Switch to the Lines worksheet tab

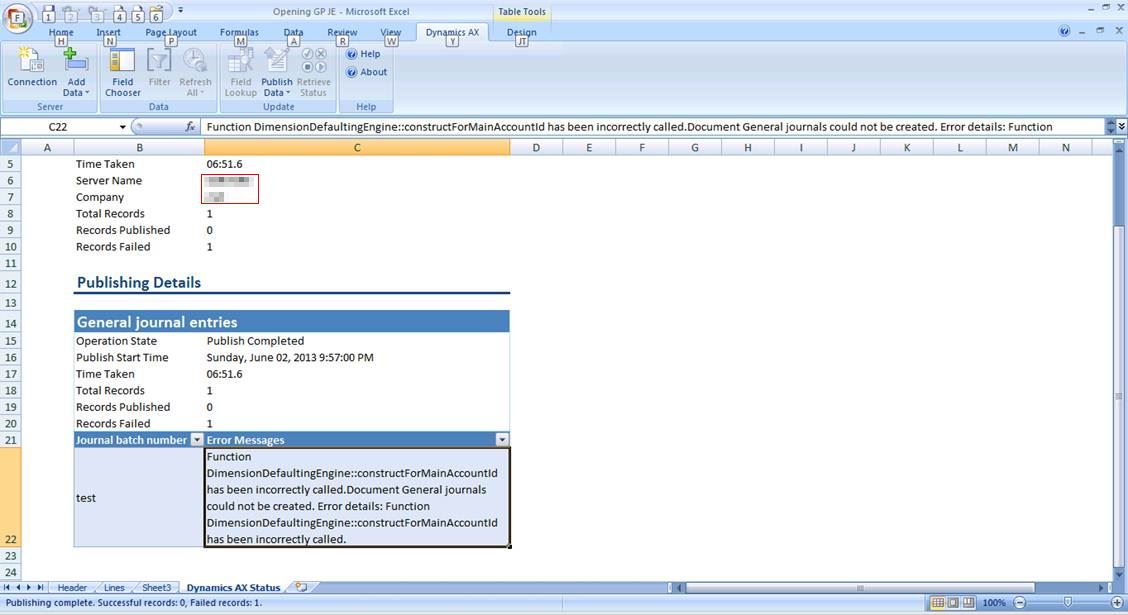114,588
